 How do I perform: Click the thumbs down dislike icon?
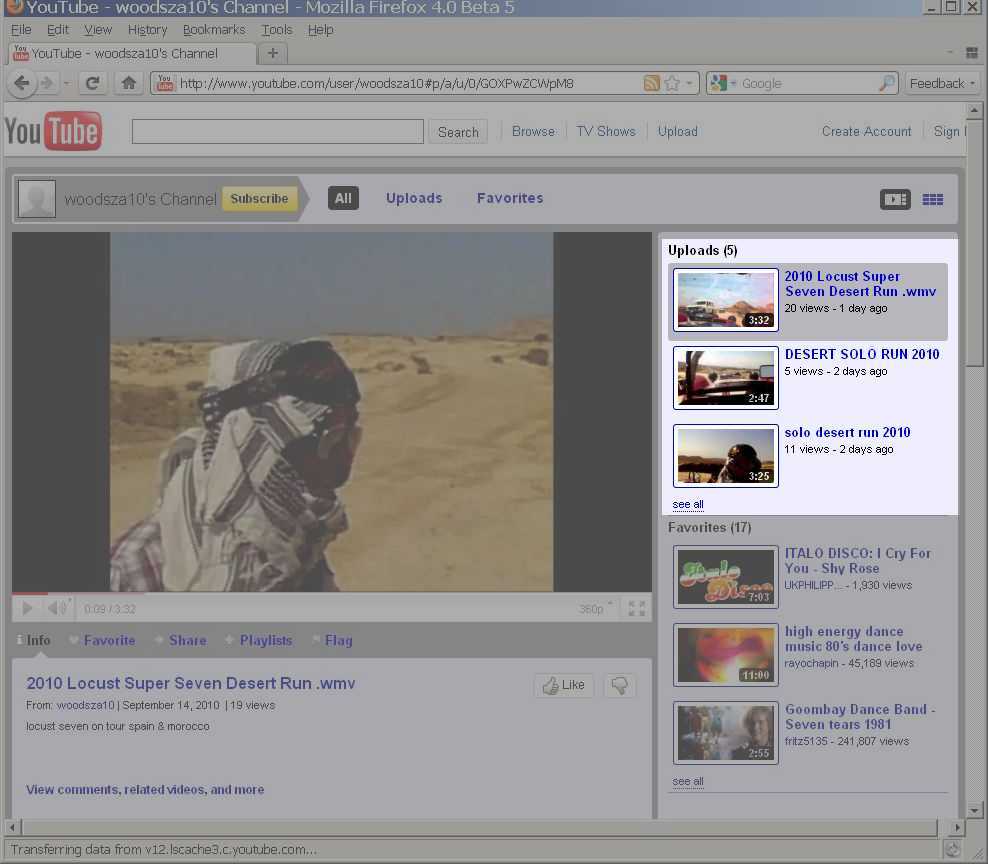(619, 685)
